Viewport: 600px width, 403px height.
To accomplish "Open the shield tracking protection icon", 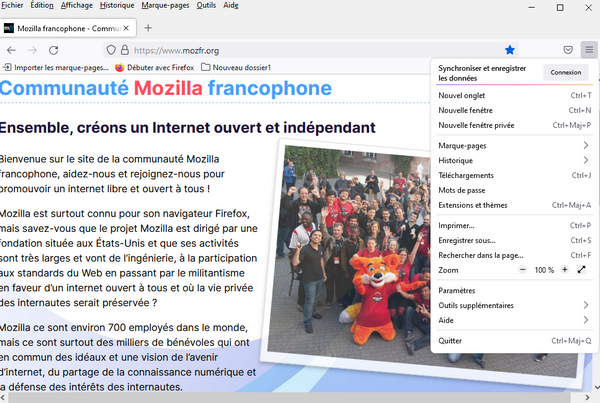I will (111, 50).
